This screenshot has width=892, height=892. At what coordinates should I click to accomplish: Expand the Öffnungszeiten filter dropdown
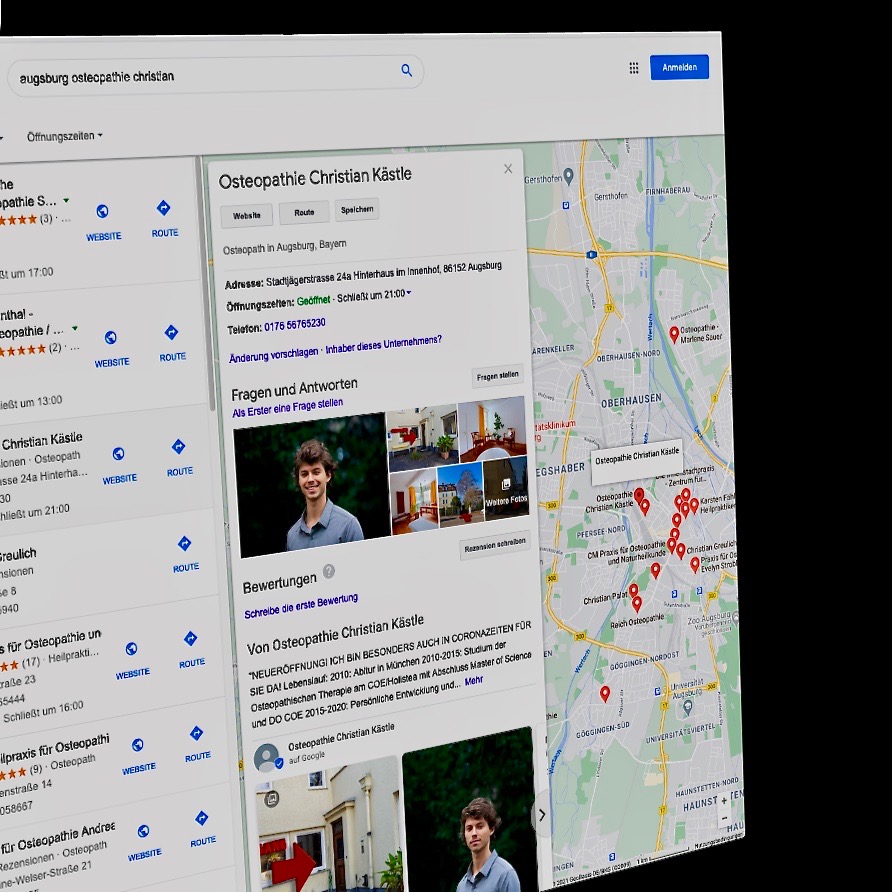click(x=64, y=136)
